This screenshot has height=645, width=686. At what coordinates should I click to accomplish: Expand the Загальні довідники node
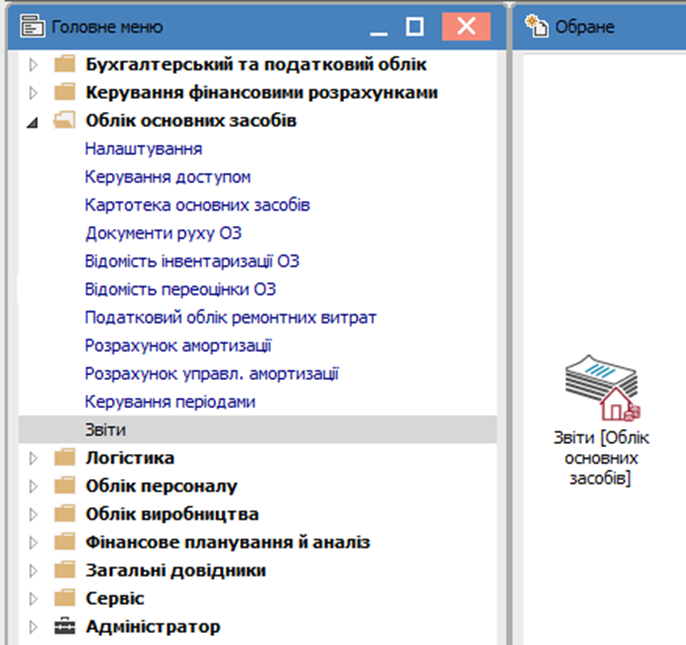[33, 570]
